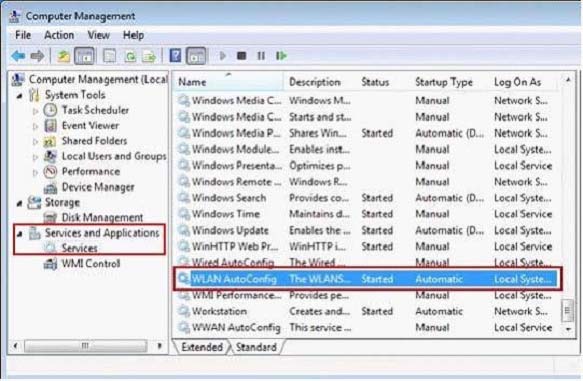Sort by the Status column header
The width and height of the screenshot is (583, 381).
click(x=384, y=82)
